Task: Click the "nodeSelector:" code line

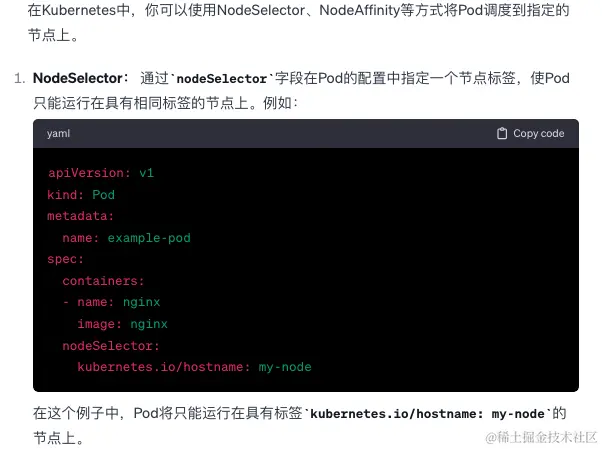Action: click(111, 346)
